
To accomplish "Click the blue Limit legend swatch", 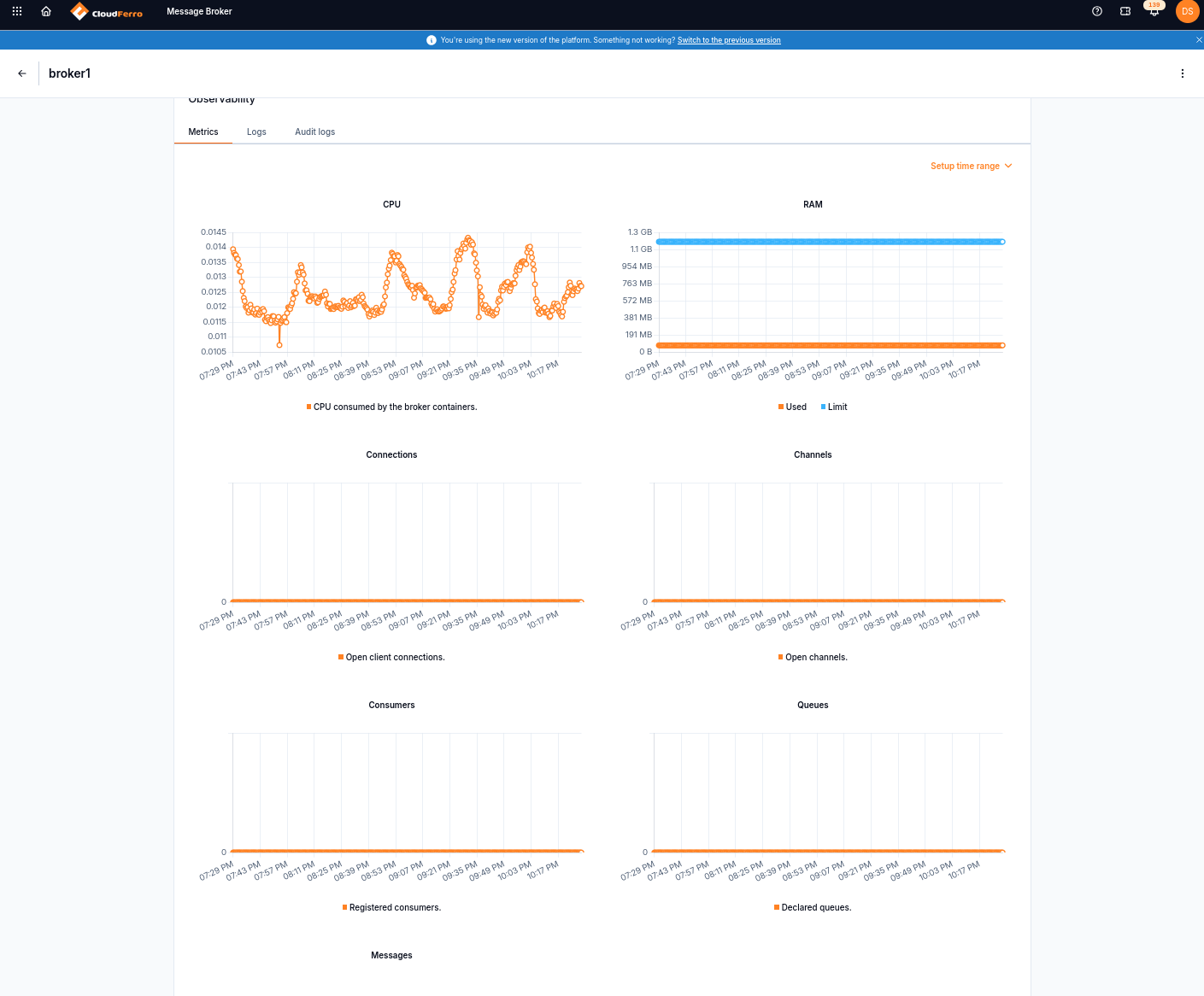I will (x=824, y=407).
